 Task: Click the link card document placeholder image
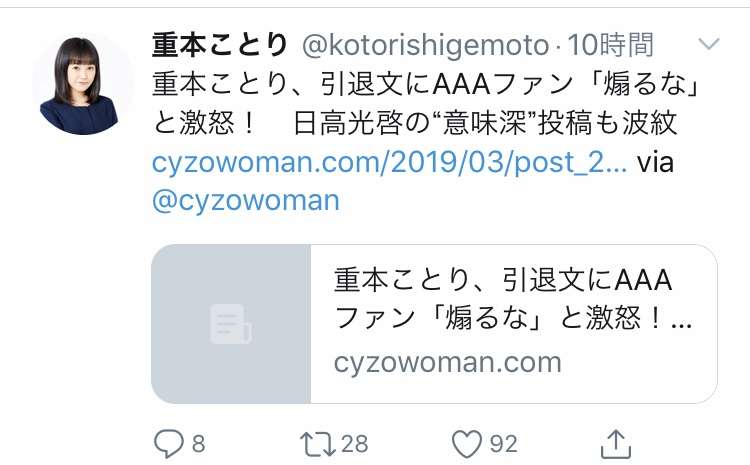click(x=231, y=324)
